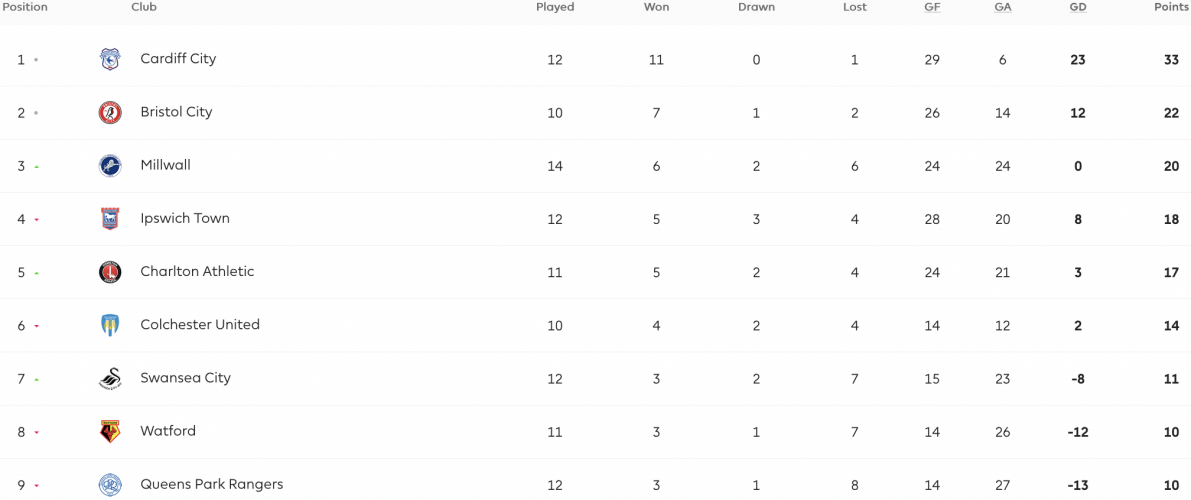Screen dimensions: 1191x500
Task: Open the Cardiff City club link
Action: 178,59
